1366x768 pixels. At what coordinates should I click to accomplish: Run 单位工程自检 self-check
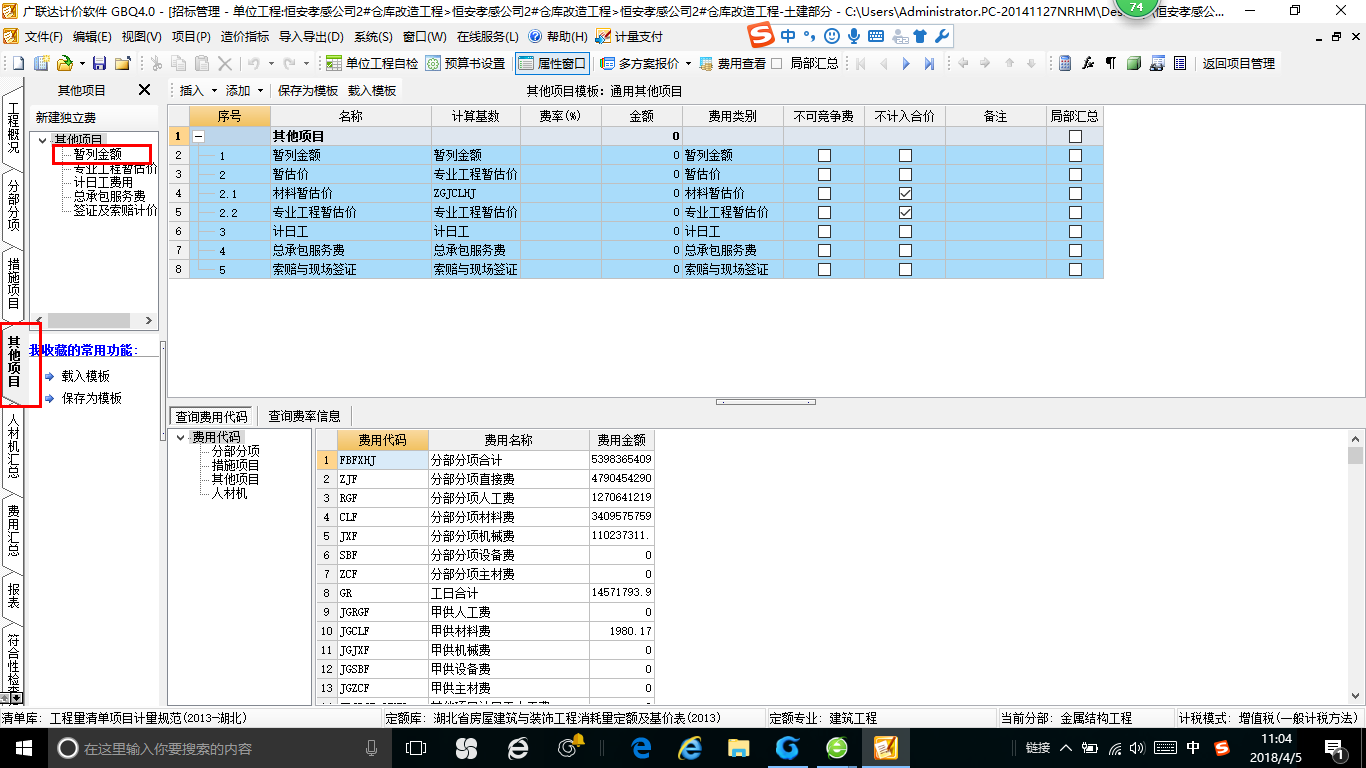[372, 63]
